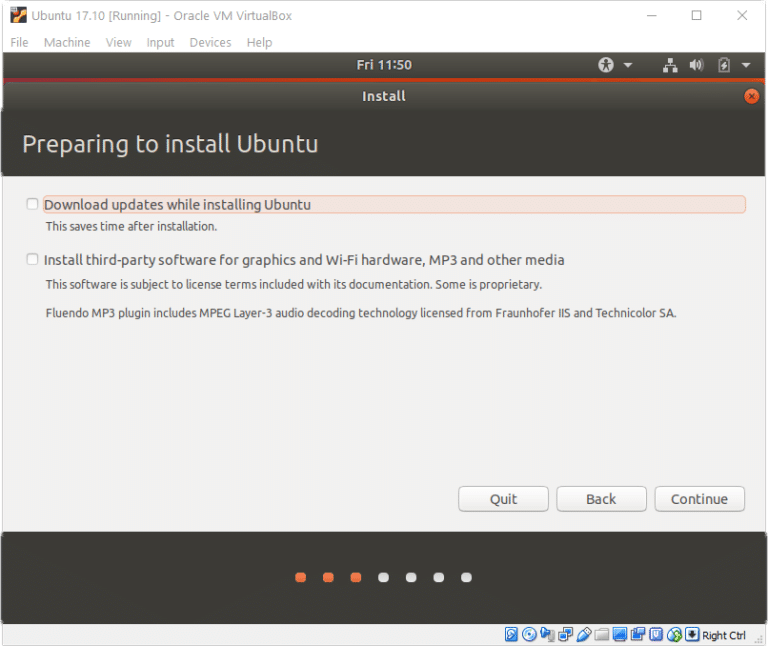This screenshot has width=768, height=646.
Task: Click the video capture status icon
Action: tap(638, 635)
